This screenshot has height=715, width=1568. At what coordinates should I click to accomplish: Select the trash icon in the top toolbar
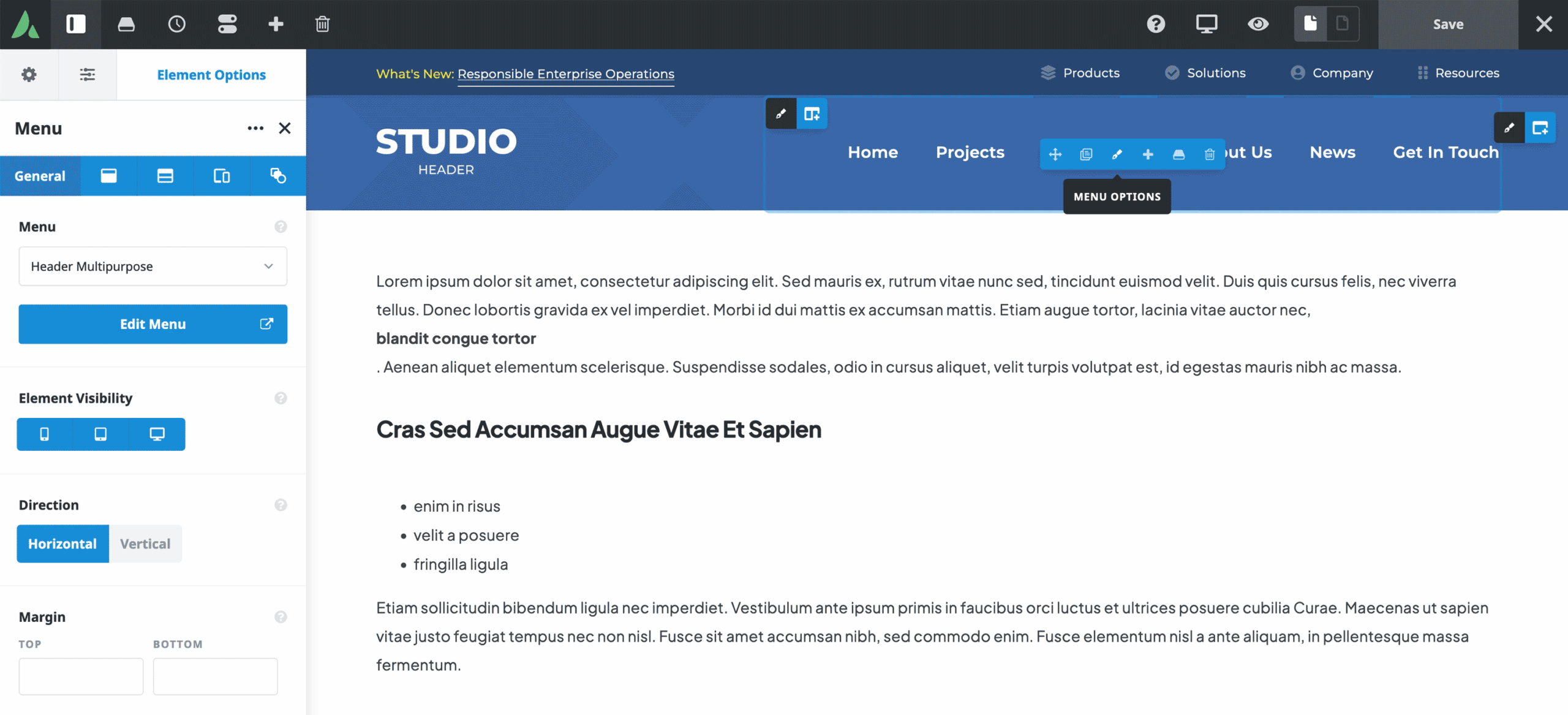[322, 25]
